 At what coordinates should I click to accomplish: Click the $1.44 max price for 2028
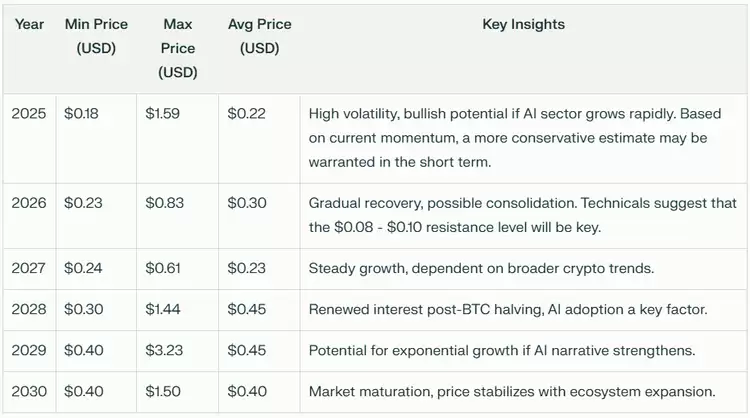click(x=164, y=309)
